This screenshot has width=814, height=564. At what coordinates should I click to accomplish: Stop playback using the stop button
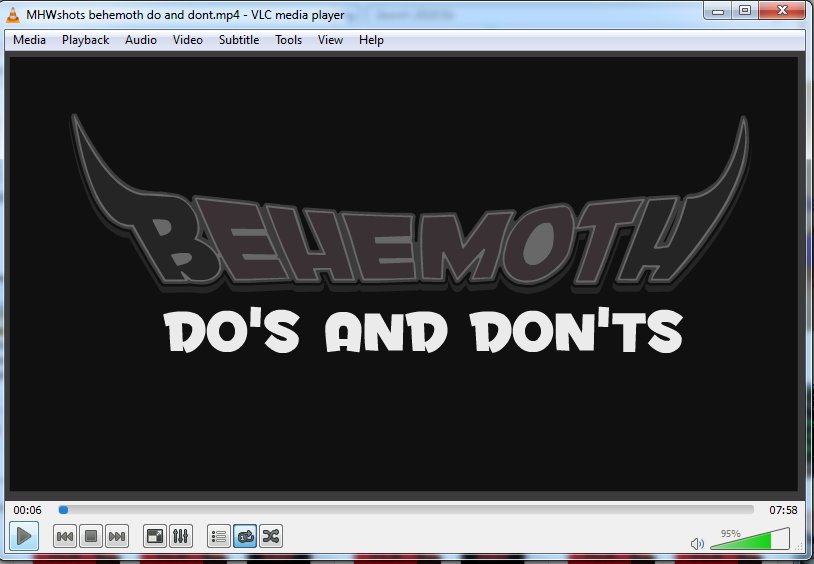pyautogui.click(x=91, y=536)
